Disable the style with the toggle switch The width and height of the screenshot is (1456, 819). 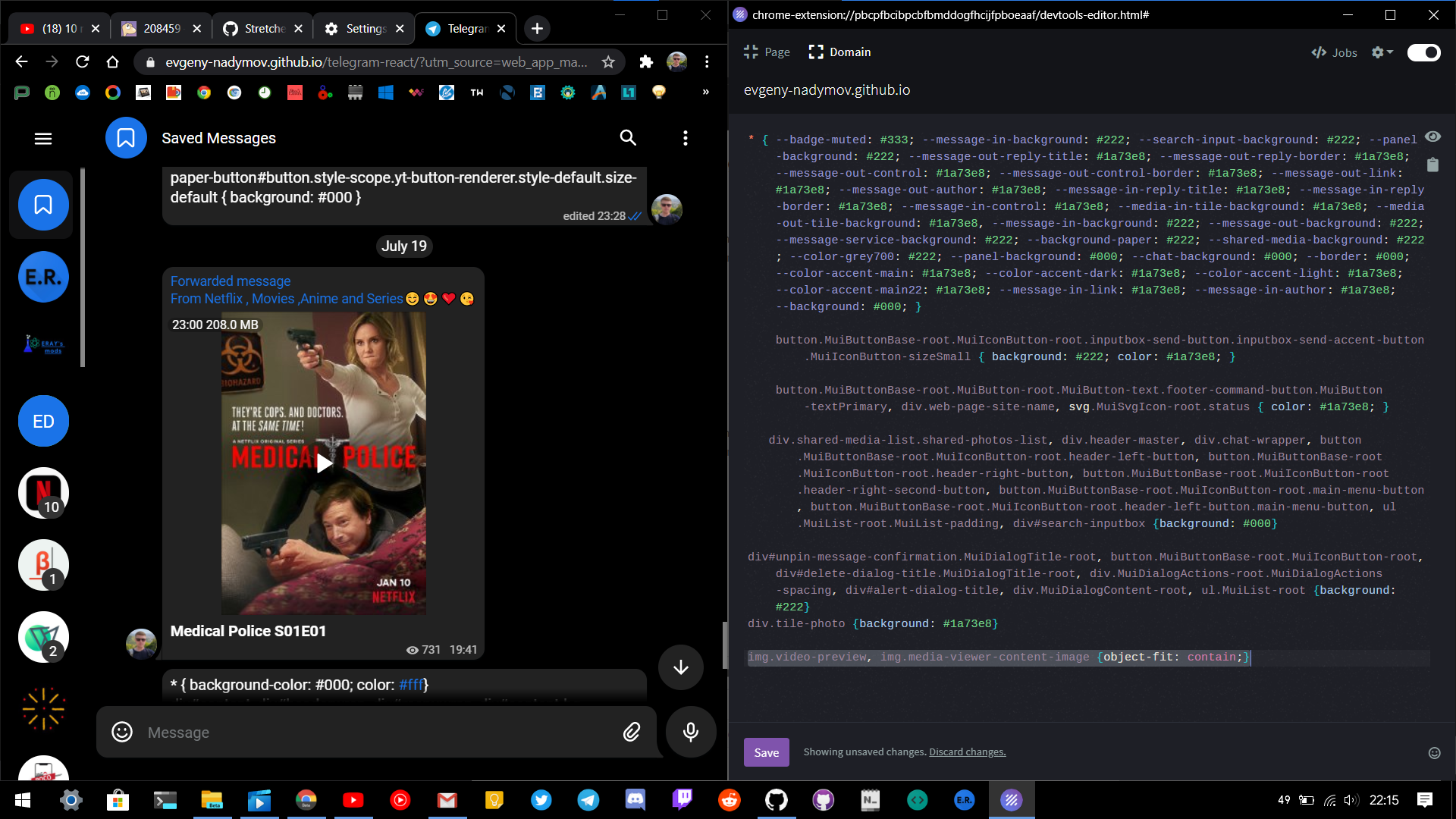pyautogui.click(x=1423, y=52)
